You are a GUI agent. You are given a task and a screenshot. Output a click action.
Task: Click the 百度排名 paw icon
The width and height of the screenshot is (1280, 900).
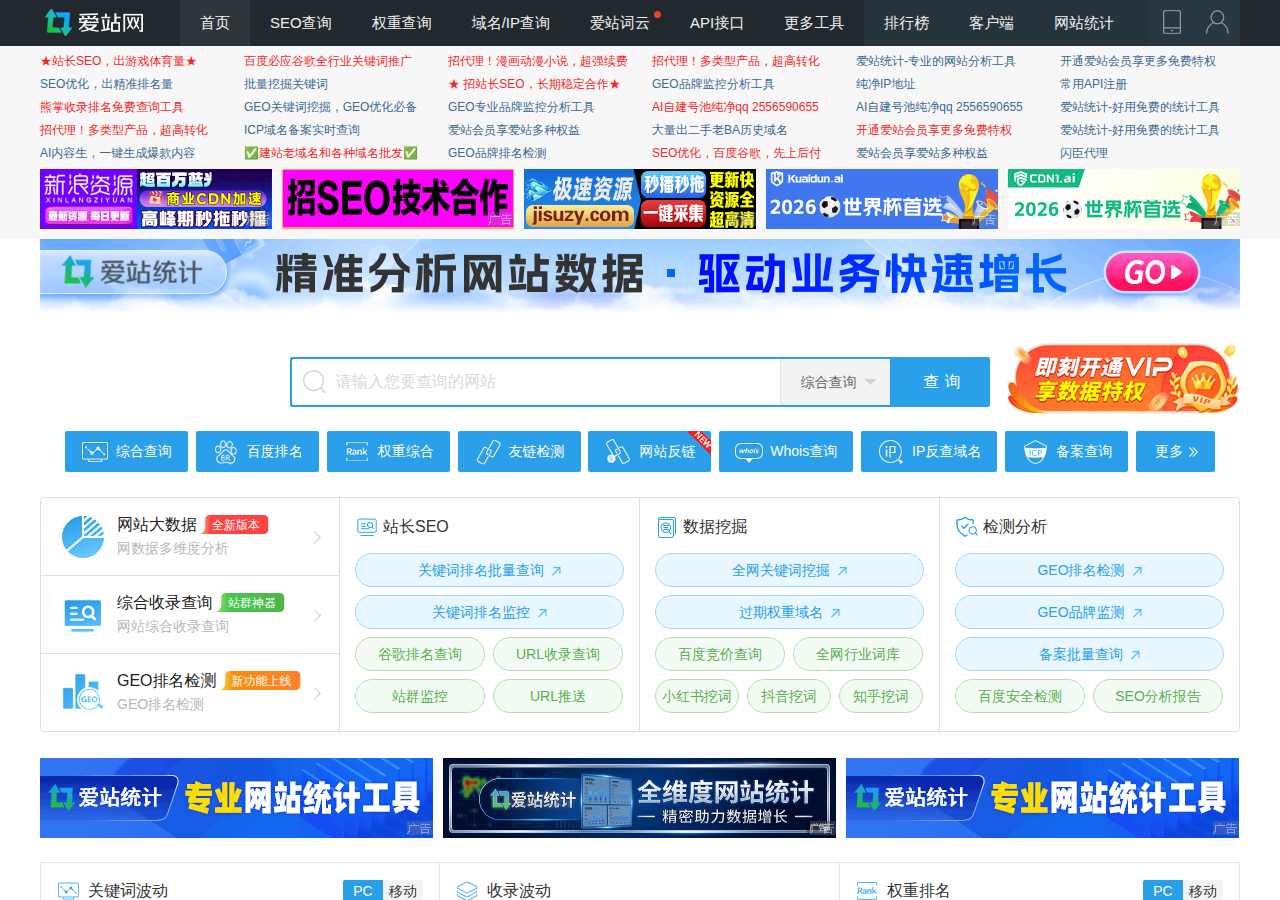pyautogui.click(x=225, y=452)
